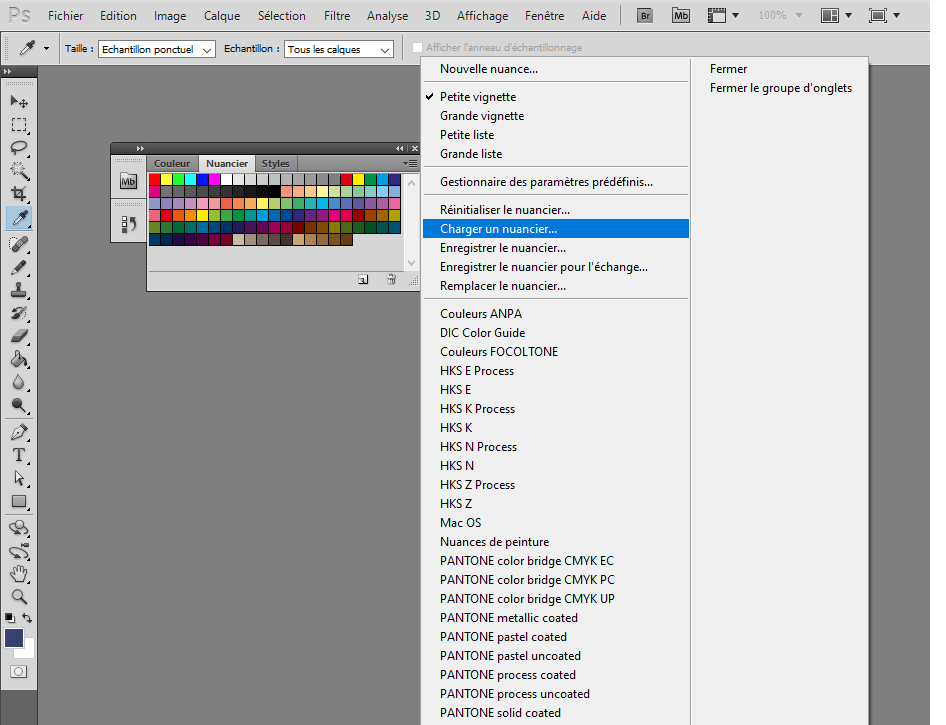This screenshot has width=946, height=725.
Task: Open the Taille sample size dropdown
Action: pyautogui.click(x=157, y=49)
